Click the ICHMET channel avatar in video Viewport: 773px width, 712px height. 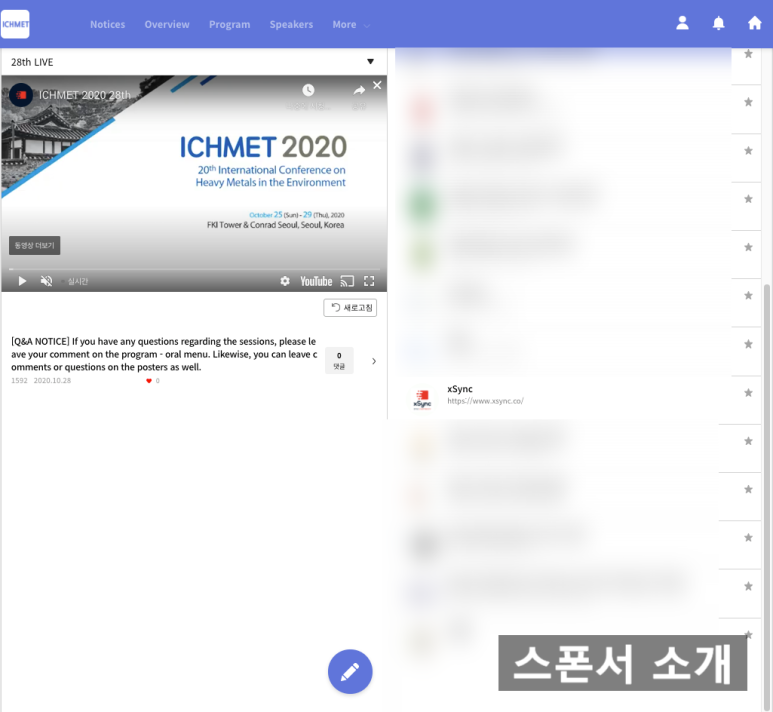pyautogui.click(x=21, y=95)
